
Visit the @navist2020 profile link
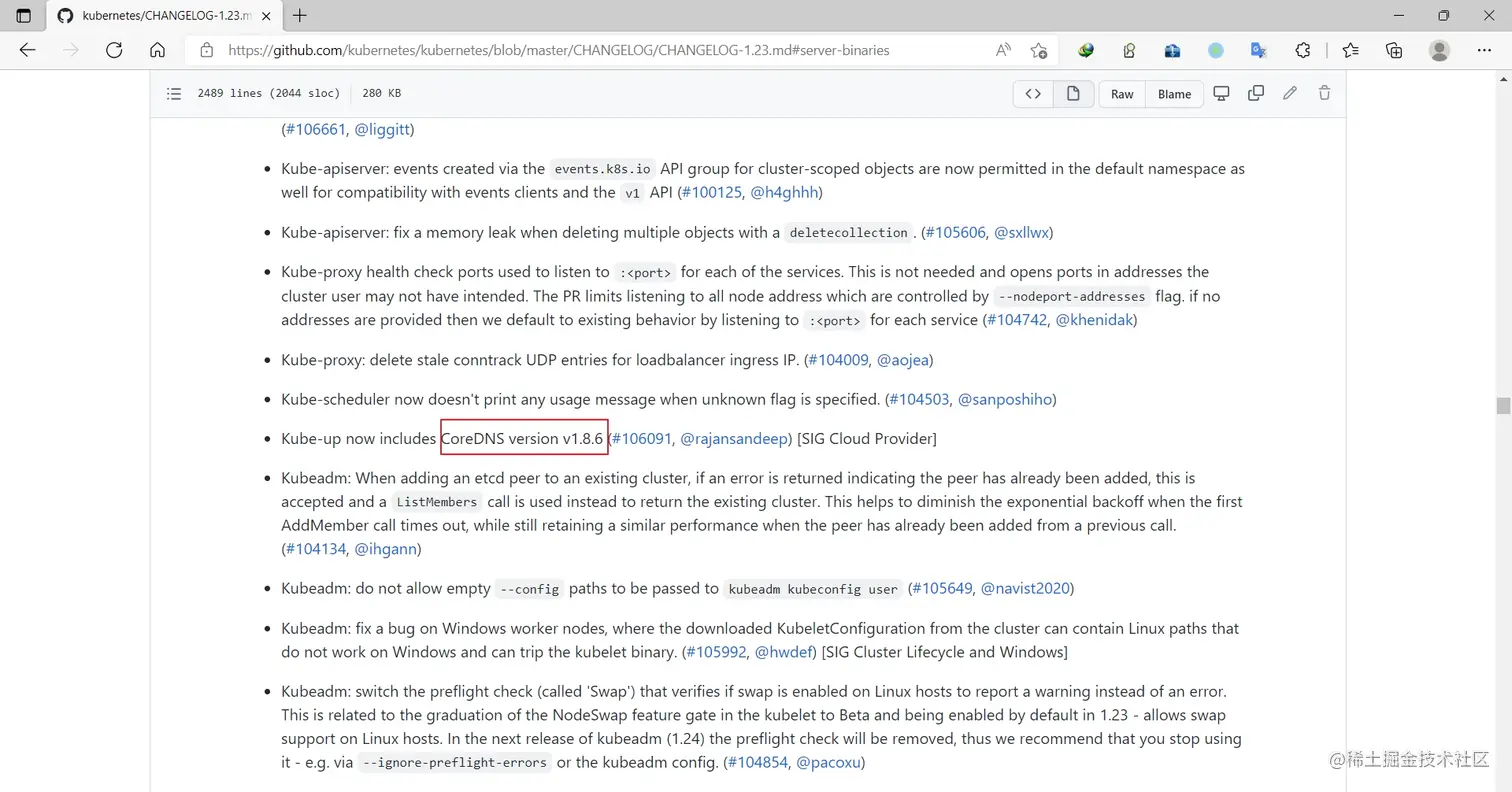(1025, 588)
